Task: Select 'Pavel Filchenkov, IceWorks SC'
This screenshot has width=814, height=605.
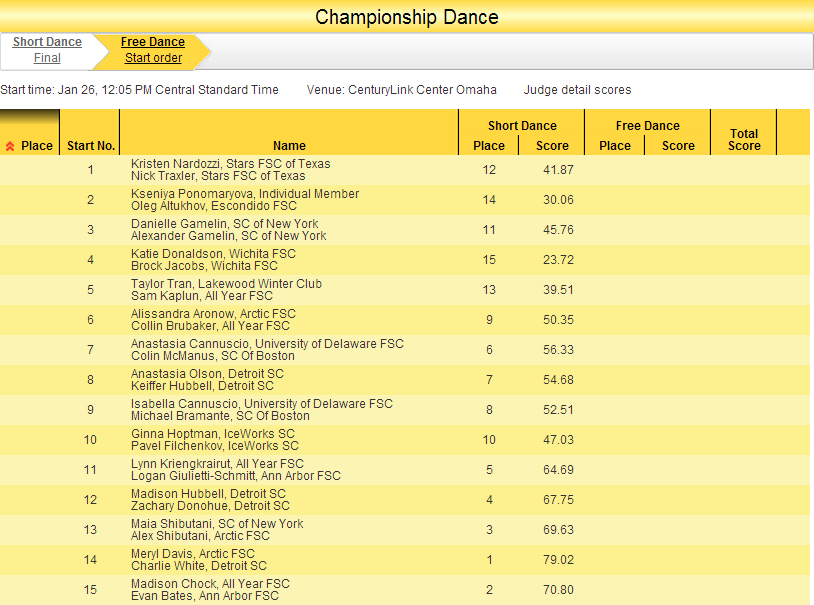Action: [215, 446]
